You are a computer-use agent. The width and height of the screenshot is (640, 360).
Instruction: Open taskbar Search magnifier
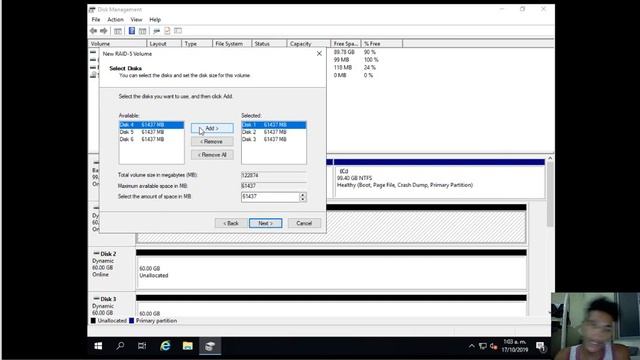coord(120,346)
